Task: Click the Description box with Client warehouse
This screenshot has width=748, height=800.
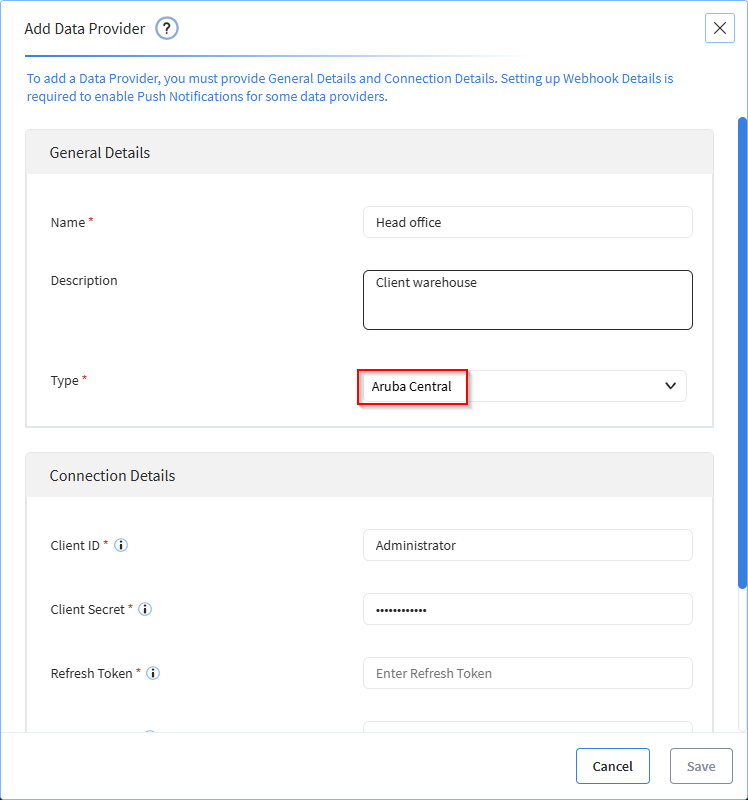Action: pyautogui.click(x=528, y=300)
